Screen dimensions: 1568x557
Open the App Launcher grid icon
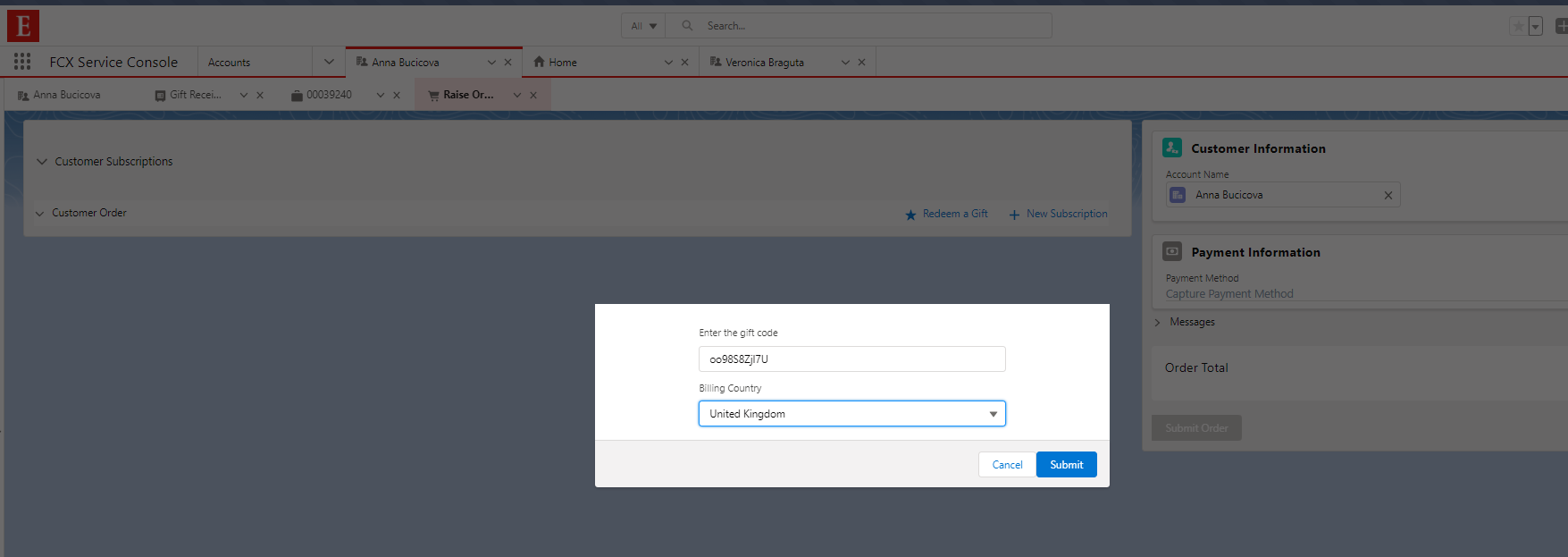click(x=22, y=62)
